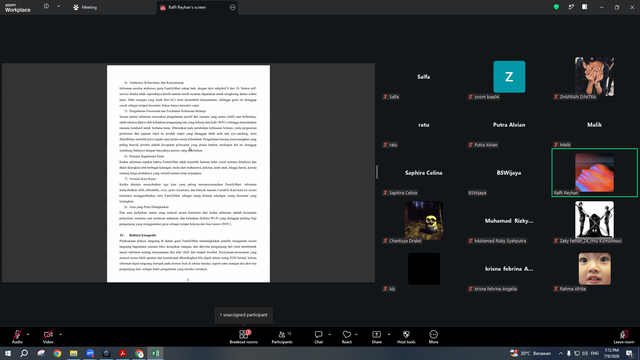Click the shared document page
The width and height of the screenshot is (640, 360).
tap(188, 173)
